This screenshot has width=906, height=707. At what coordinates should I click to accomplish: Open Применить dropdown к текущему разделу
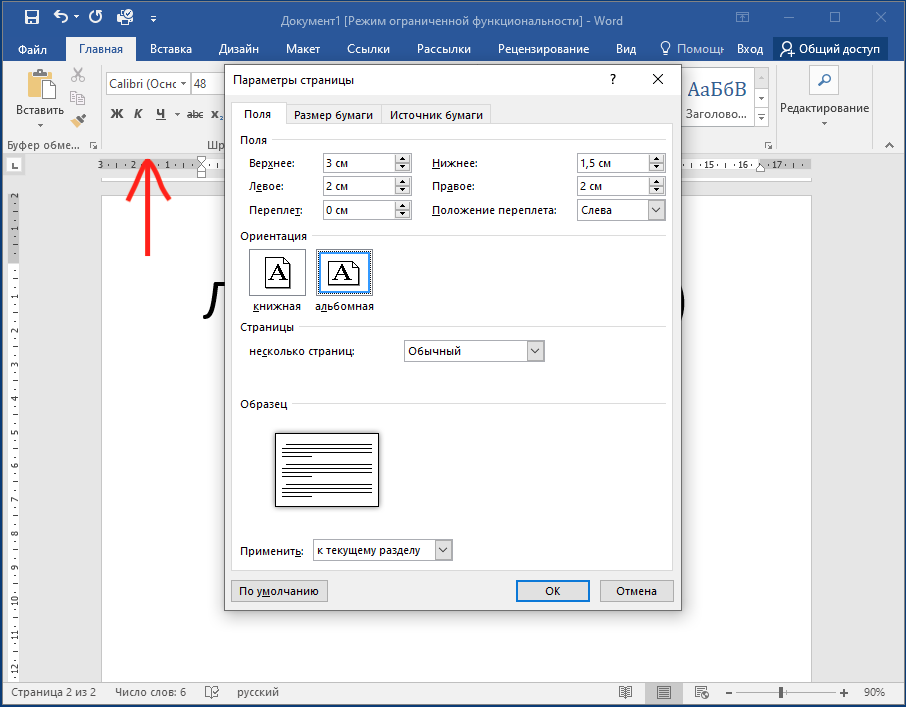click(x=383, y=550)
